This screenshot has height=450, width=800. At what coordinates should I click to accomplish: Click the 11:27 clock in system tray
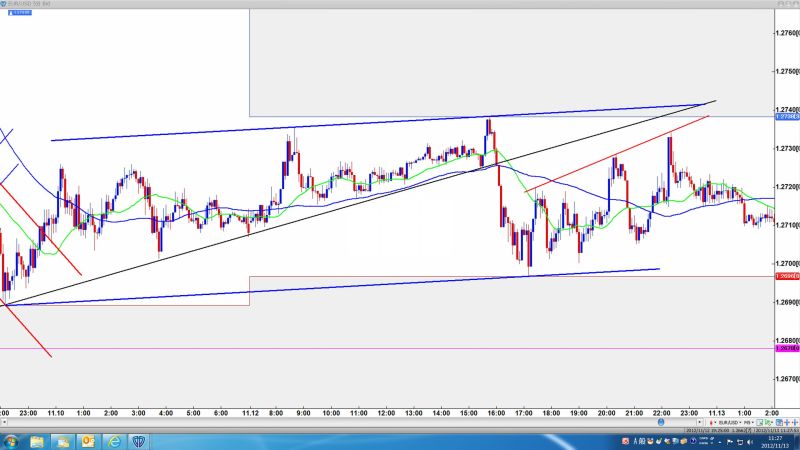[776, 438]
